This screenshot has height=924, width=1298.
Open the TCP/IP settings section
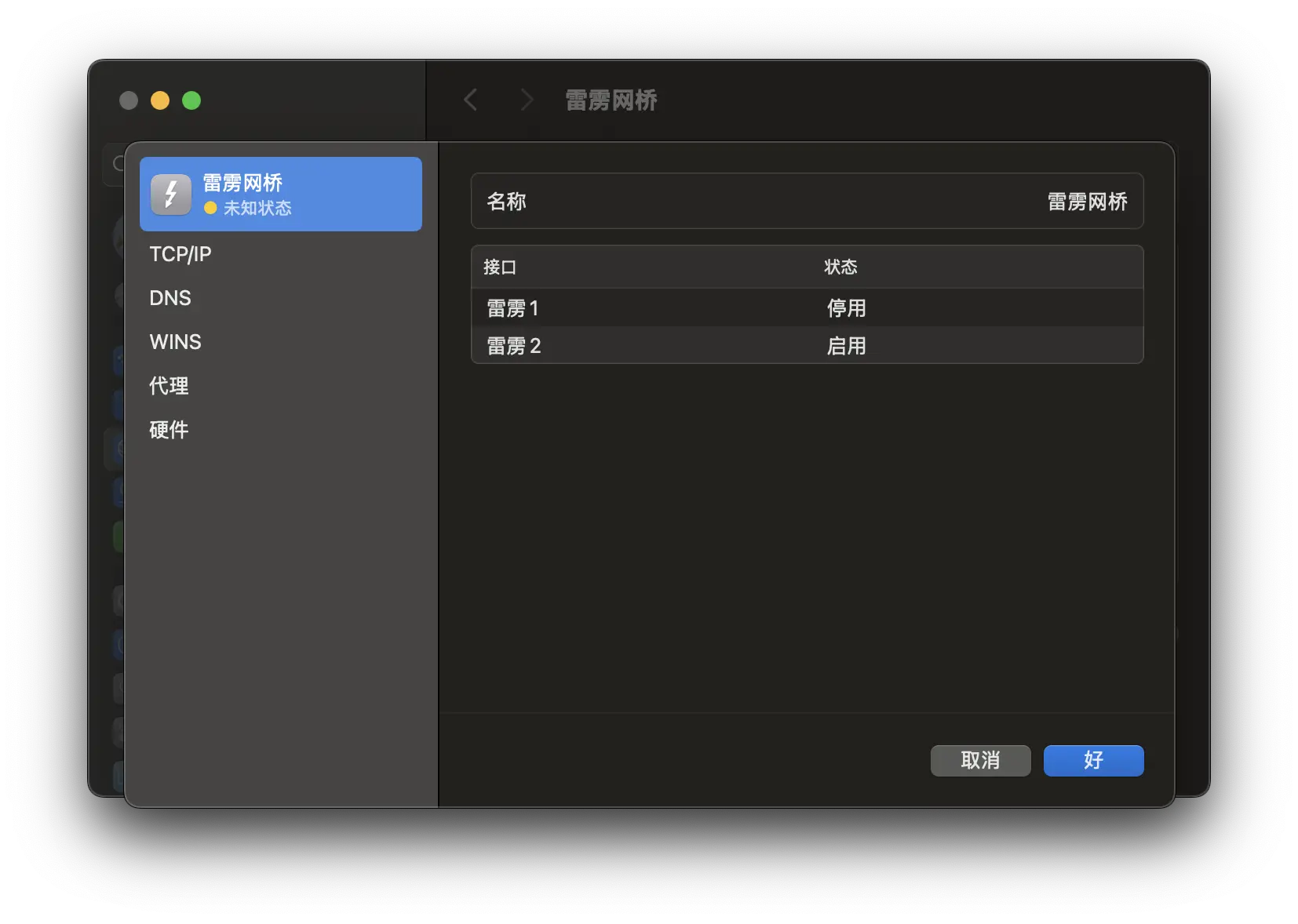point(180,254)
